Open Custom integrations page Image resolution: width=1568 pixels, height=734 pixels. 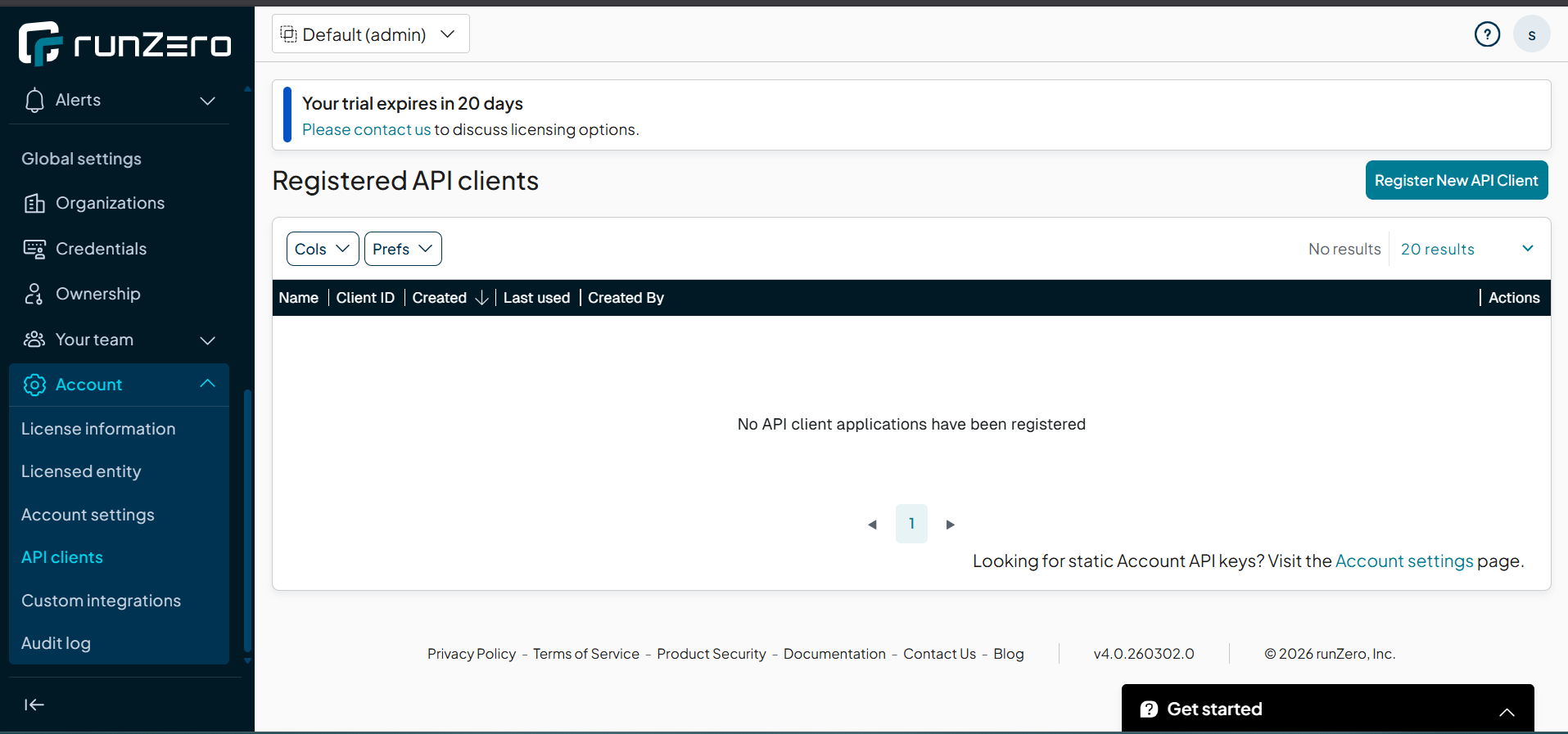101,601
